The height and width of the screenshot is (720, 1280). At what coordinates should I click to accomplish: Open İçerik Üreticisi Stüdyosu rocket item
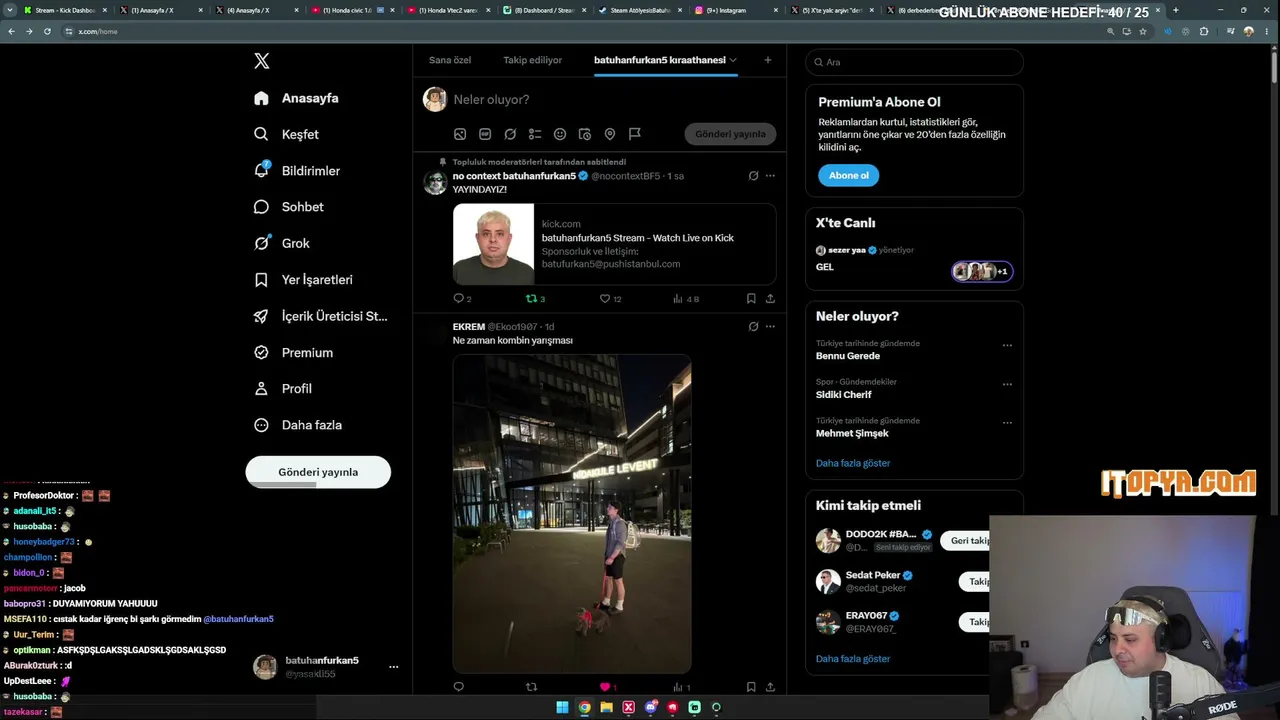coord(320,316)
